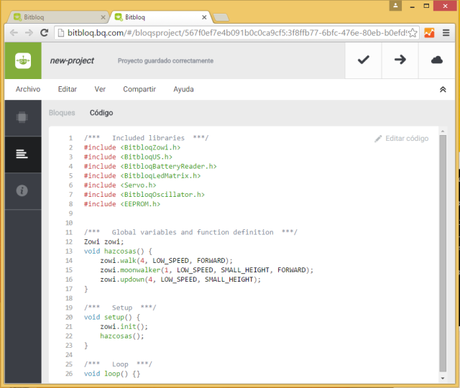Open the Archivo menu
Image resolution: width=460 pixels, height=388 pixels.
point(28,89)
